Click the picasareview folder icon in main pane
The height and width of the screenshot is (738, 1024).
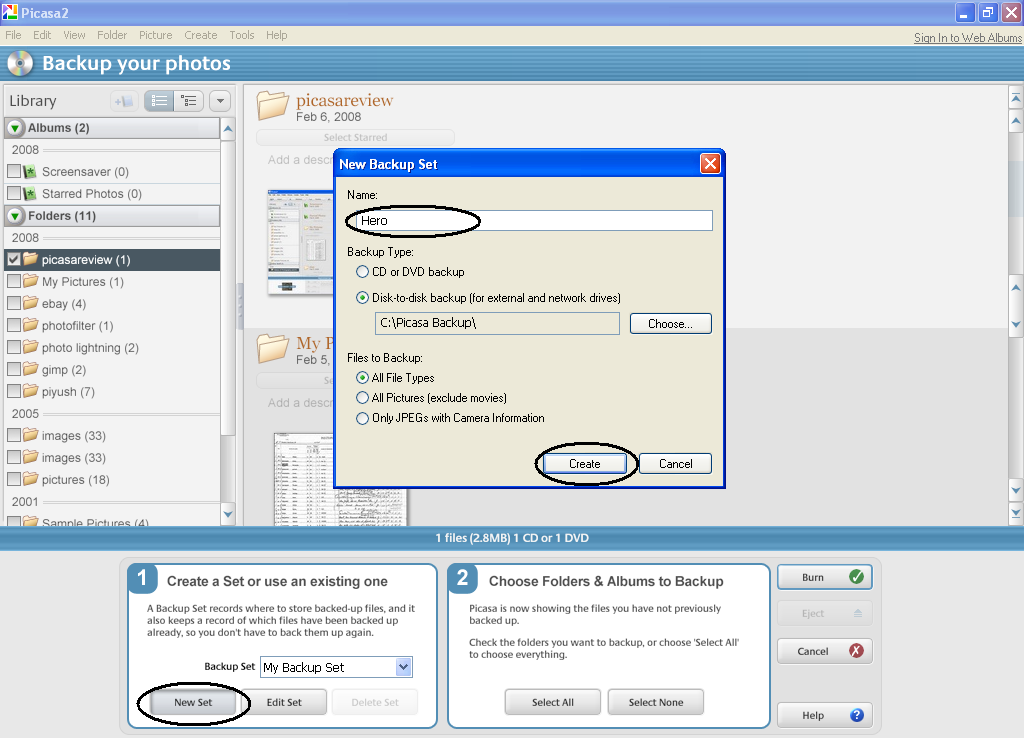(x=272, y=105)
